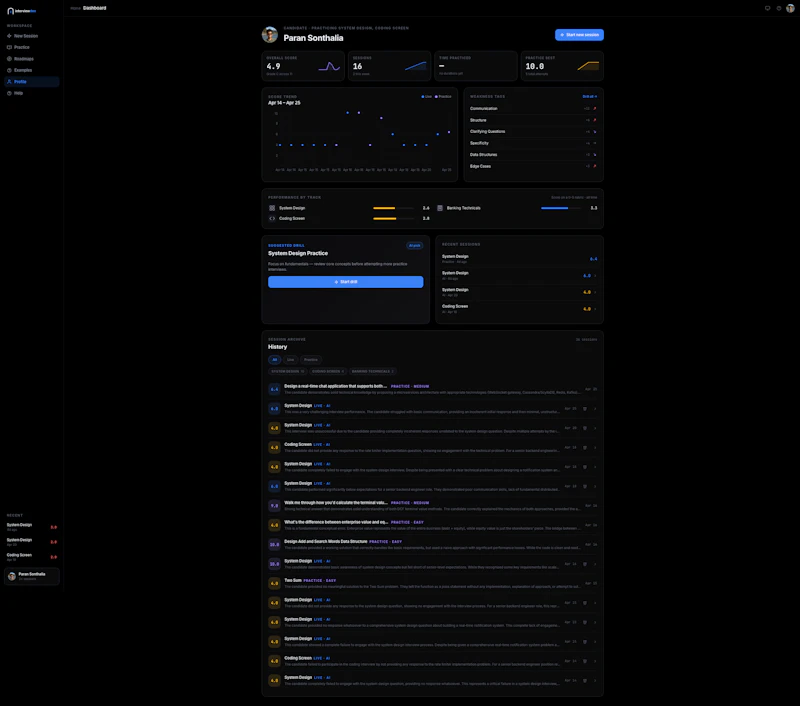Click the Drill all link in Weakness Tags
The height and width of the screenshot is (706, 800).
pyautogui.click(x=589, y=96)
